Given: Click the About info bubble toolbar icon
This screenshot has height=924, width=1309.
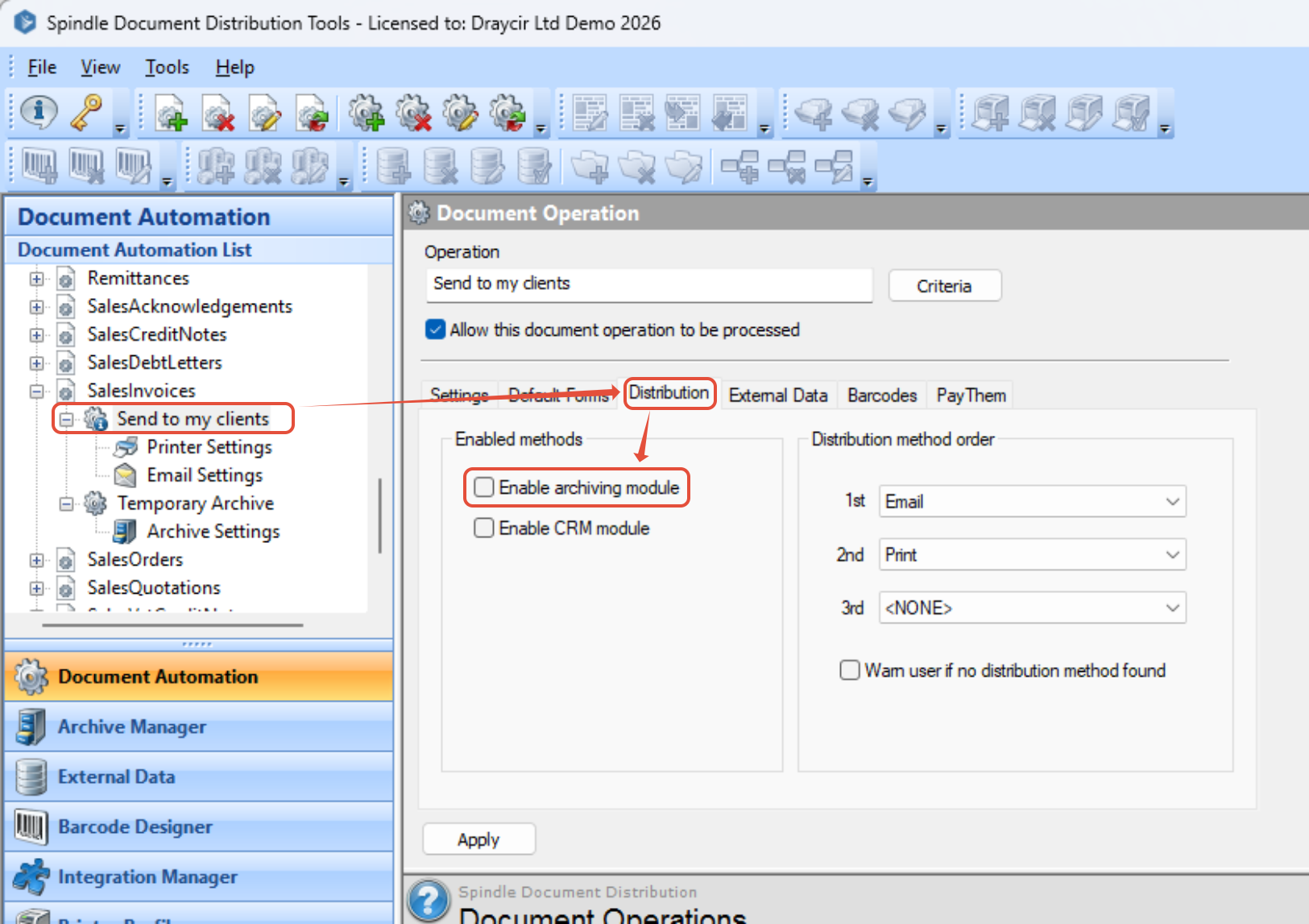Looking at the screenshot, I should 38,111.
